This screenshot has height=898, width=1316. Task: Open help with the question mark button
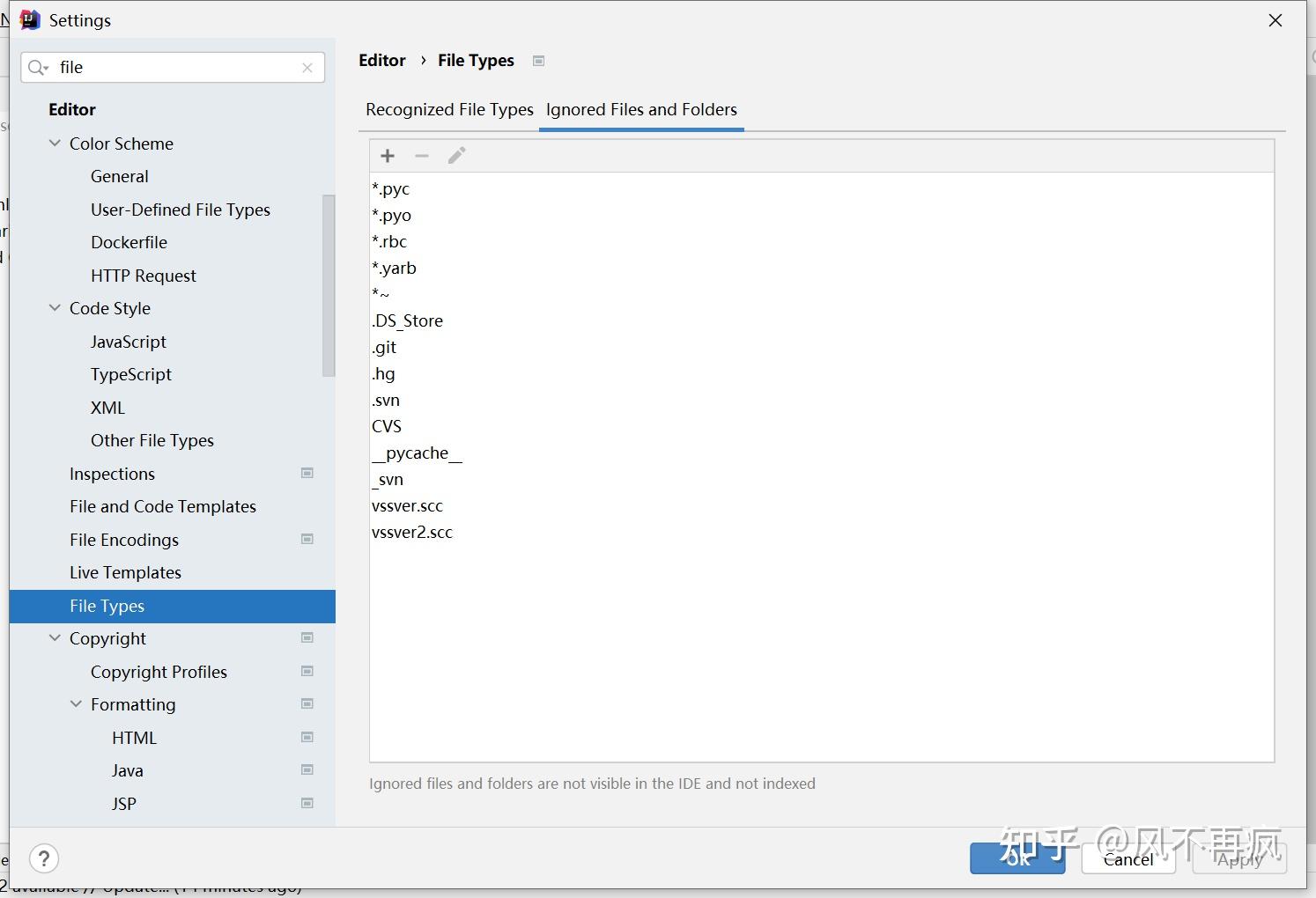pyautogui.click(x=44, y=858)
